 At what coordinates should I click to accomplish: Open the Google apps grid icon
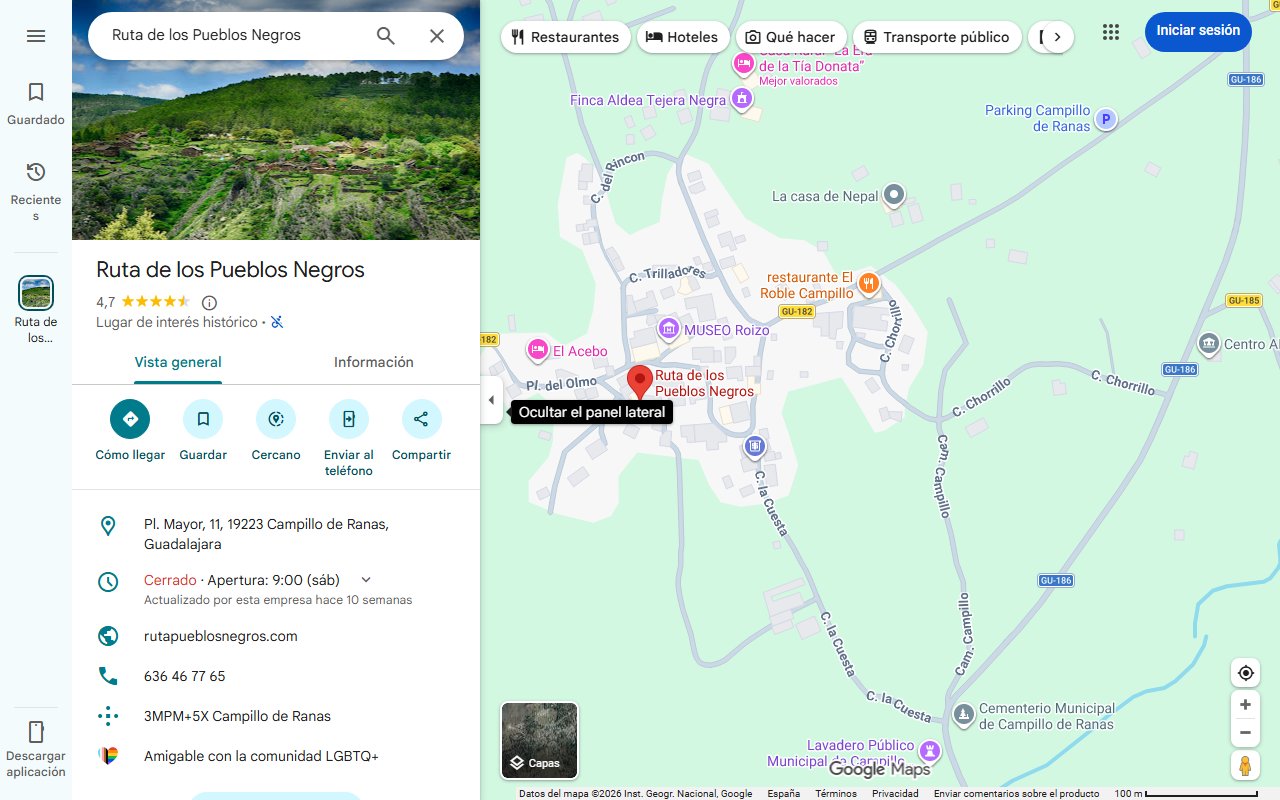coord(1110,32)
